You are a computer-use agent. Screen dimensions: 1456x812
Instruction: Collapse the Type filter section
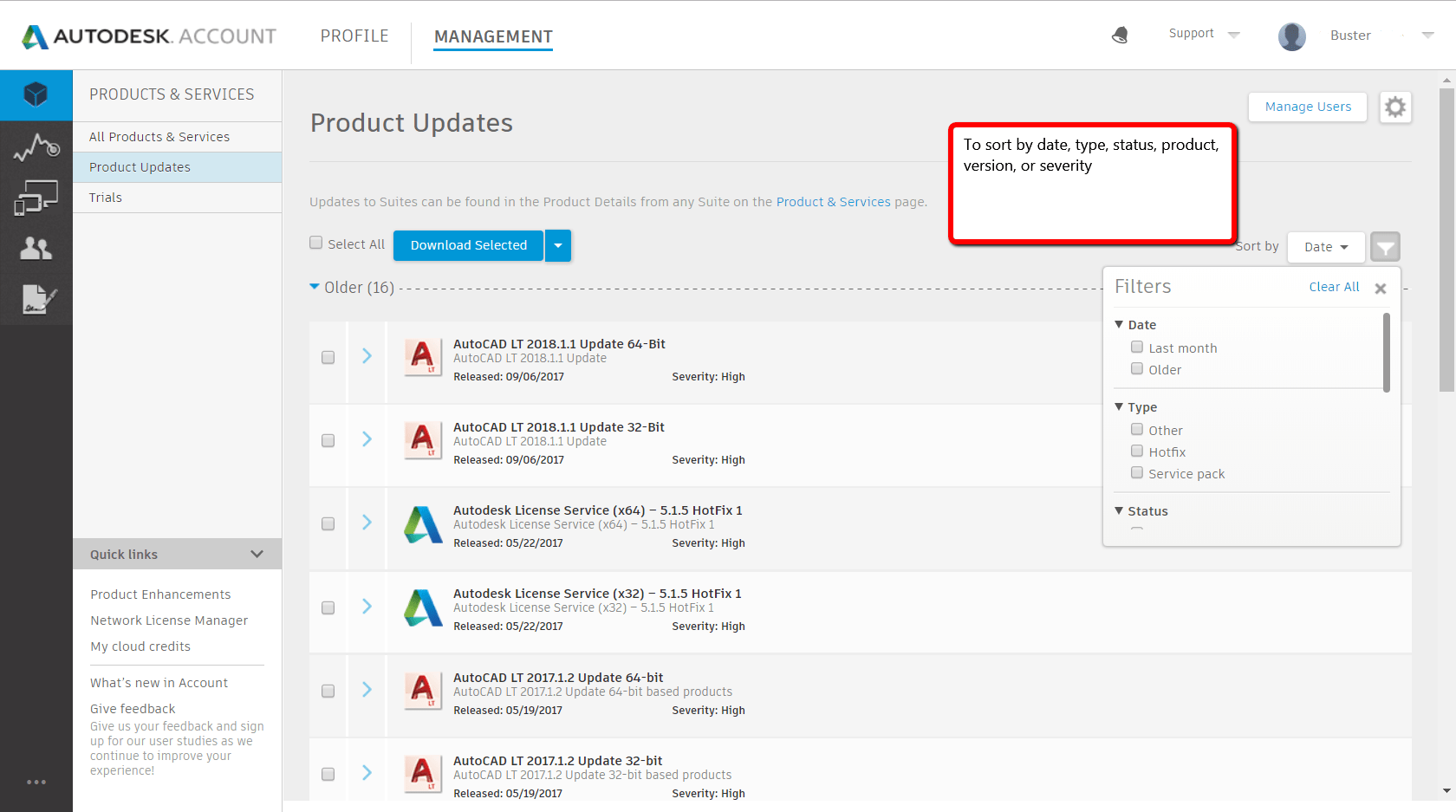coord(1119,406)
